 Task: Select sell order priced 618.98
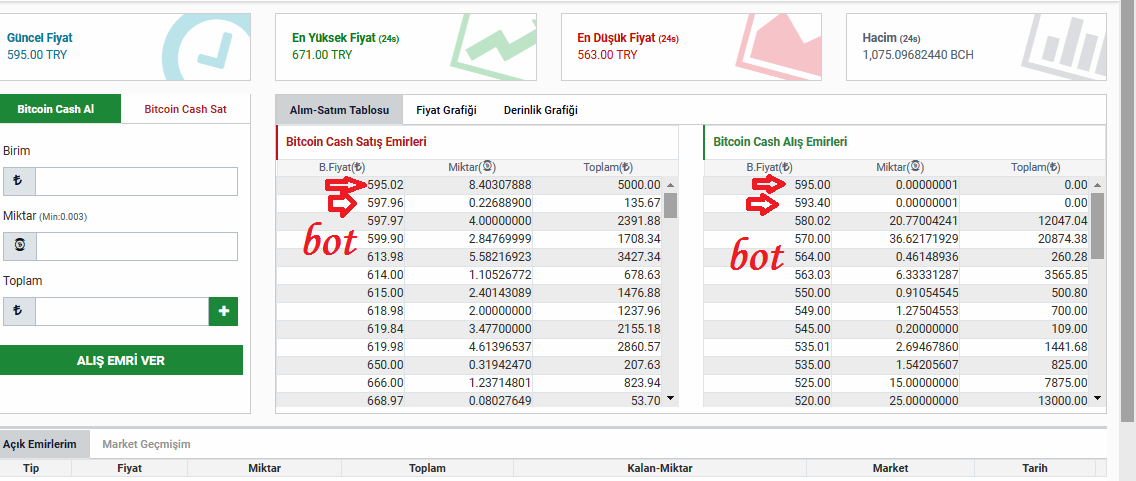[469, 311]
